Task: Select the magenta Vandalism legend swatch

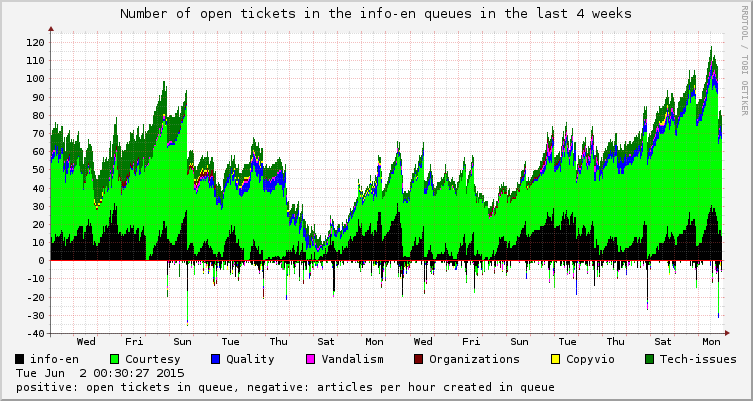Action: 311,359
